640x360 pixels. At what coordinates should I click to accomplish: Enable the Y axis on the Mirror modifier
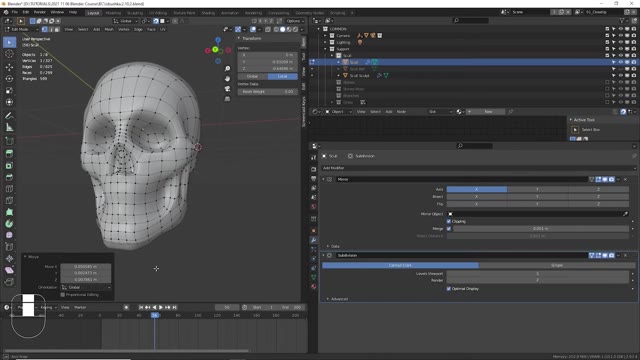(537, 189)
